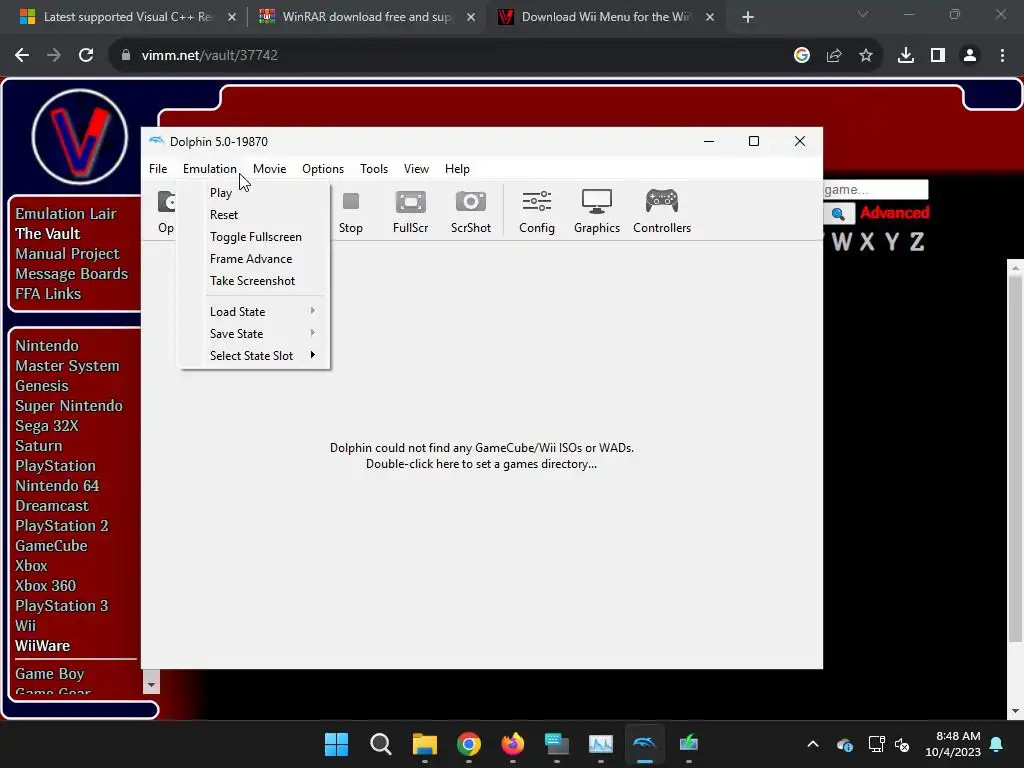Click the set games directory message
The height and width of the screenshot is (768, 1024).
pos(481,456)
